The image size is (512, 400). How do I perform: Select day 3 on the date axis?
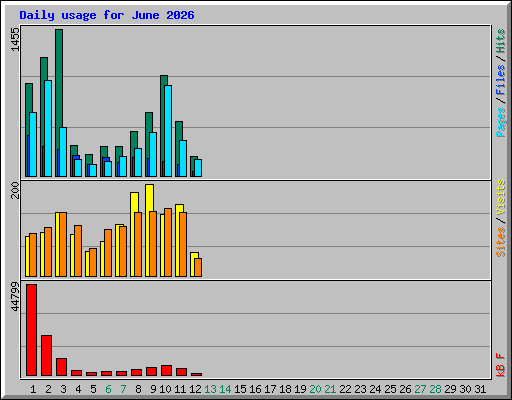tap(63, 389)
